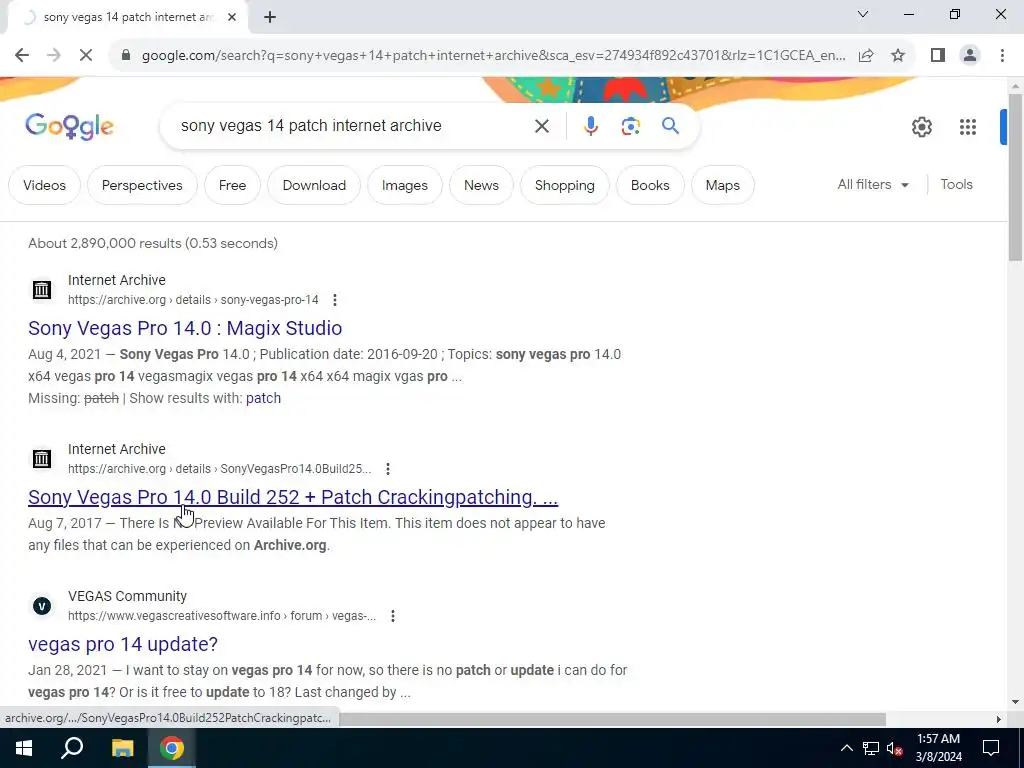The image size is (1024, 768).
Task: Click the Internet Archive favicon of the first result
Action: point(42,289)
